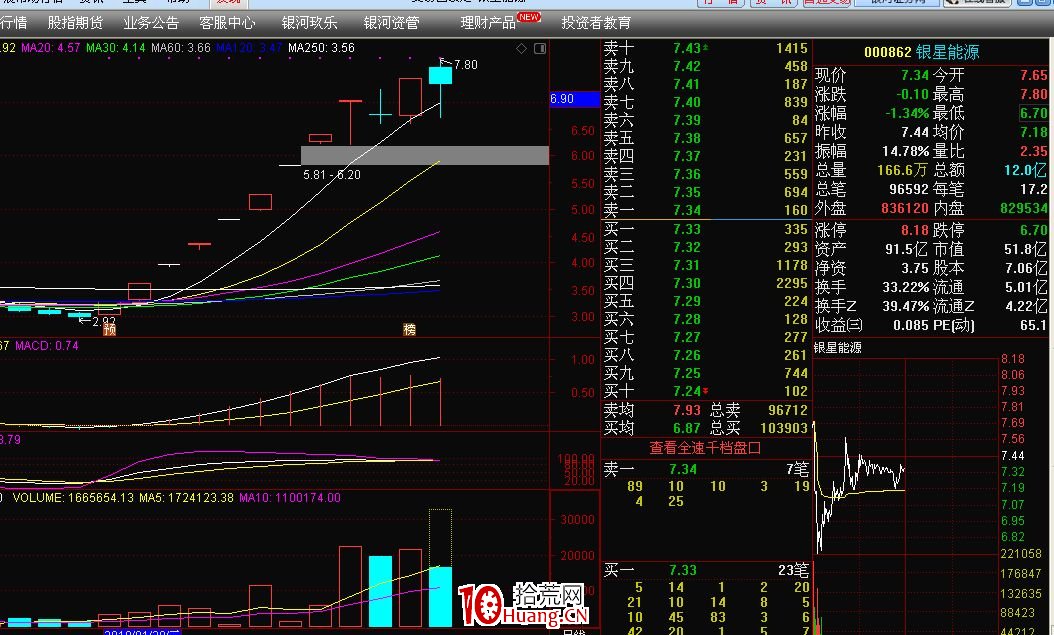
Task: Click the MACD: 0.74 indicator label
Action: click(47, 345)
